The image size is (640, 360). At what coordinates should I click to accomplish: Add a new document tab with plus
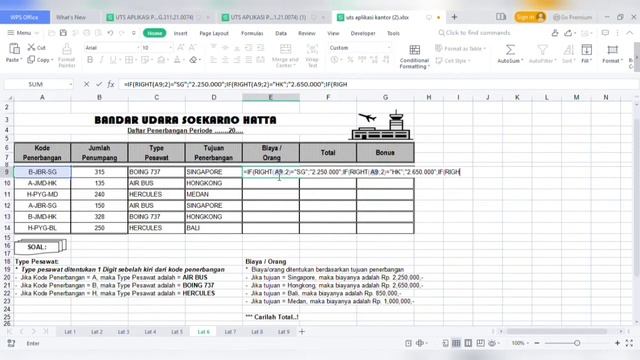(x=454, y=17)
